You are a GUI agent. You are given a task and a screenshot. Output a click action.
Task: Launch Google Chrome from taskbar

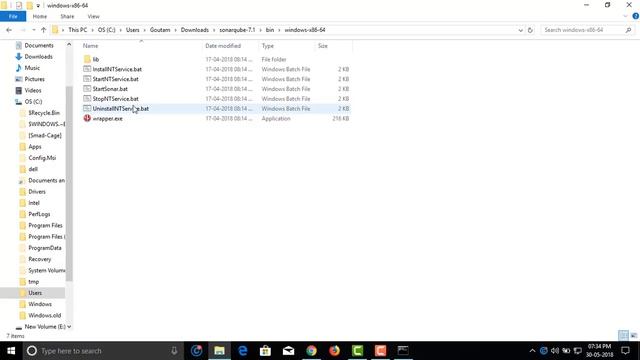tap(311, 351)
